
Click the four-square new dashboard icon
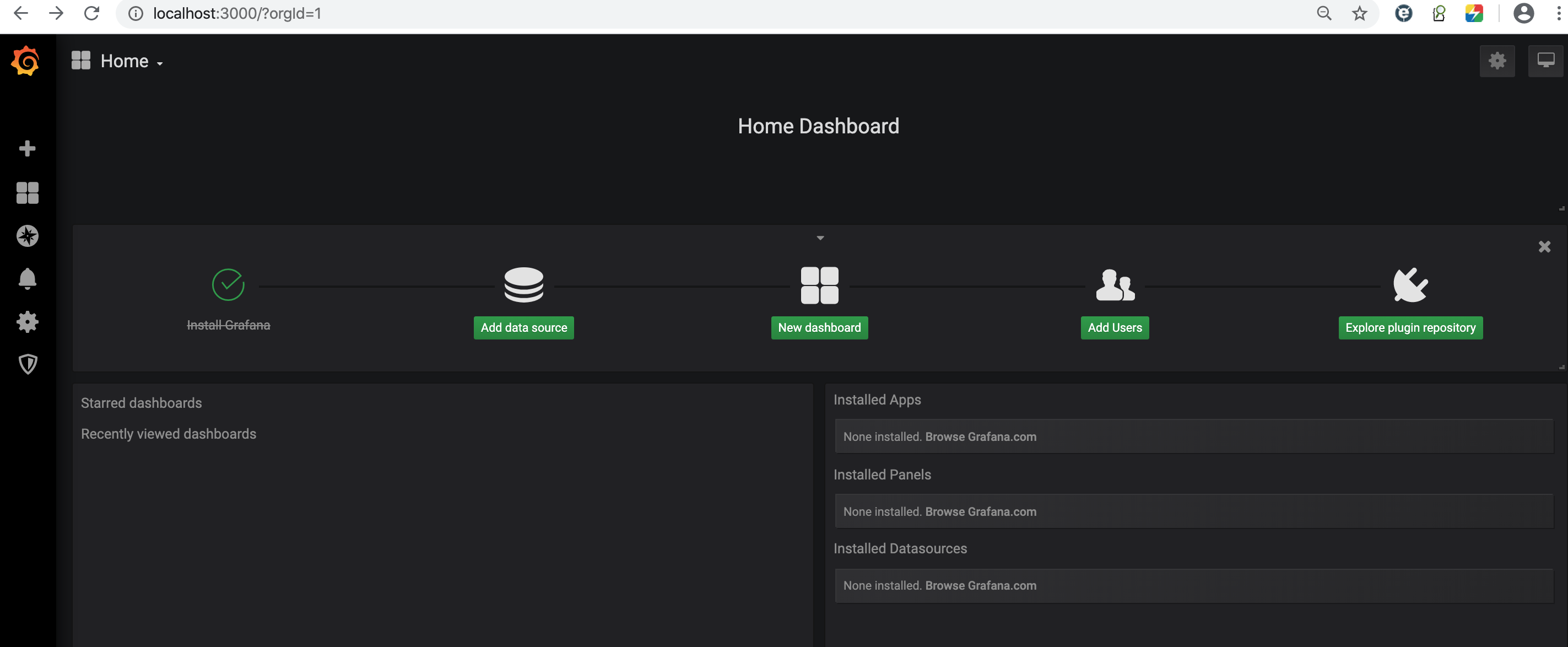(x=819, y=285)
